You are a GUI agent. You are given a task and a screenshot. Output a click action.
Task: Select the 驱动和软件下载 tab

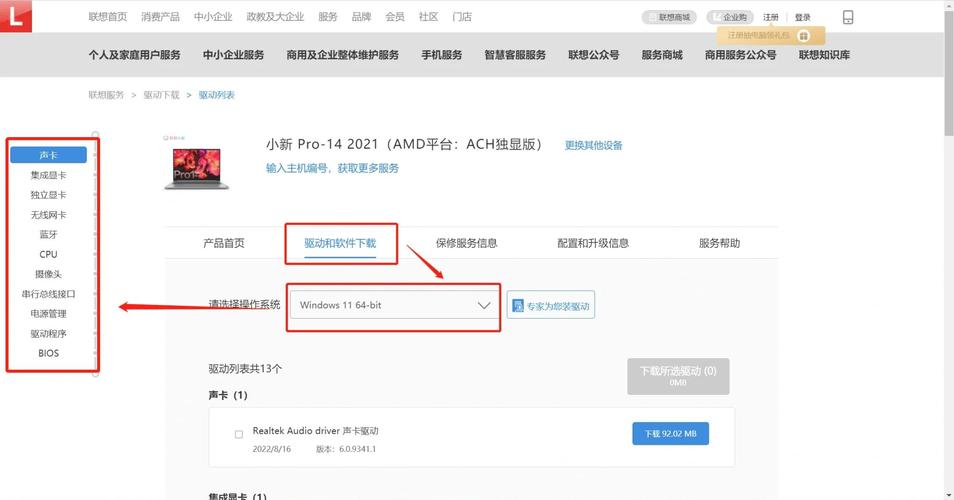click(340, 243)
